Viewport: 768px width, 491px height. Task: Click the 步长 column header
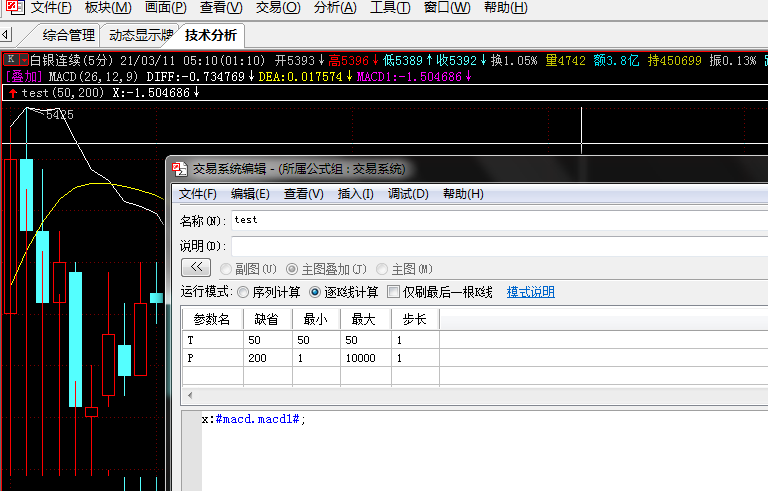[415, 319]
